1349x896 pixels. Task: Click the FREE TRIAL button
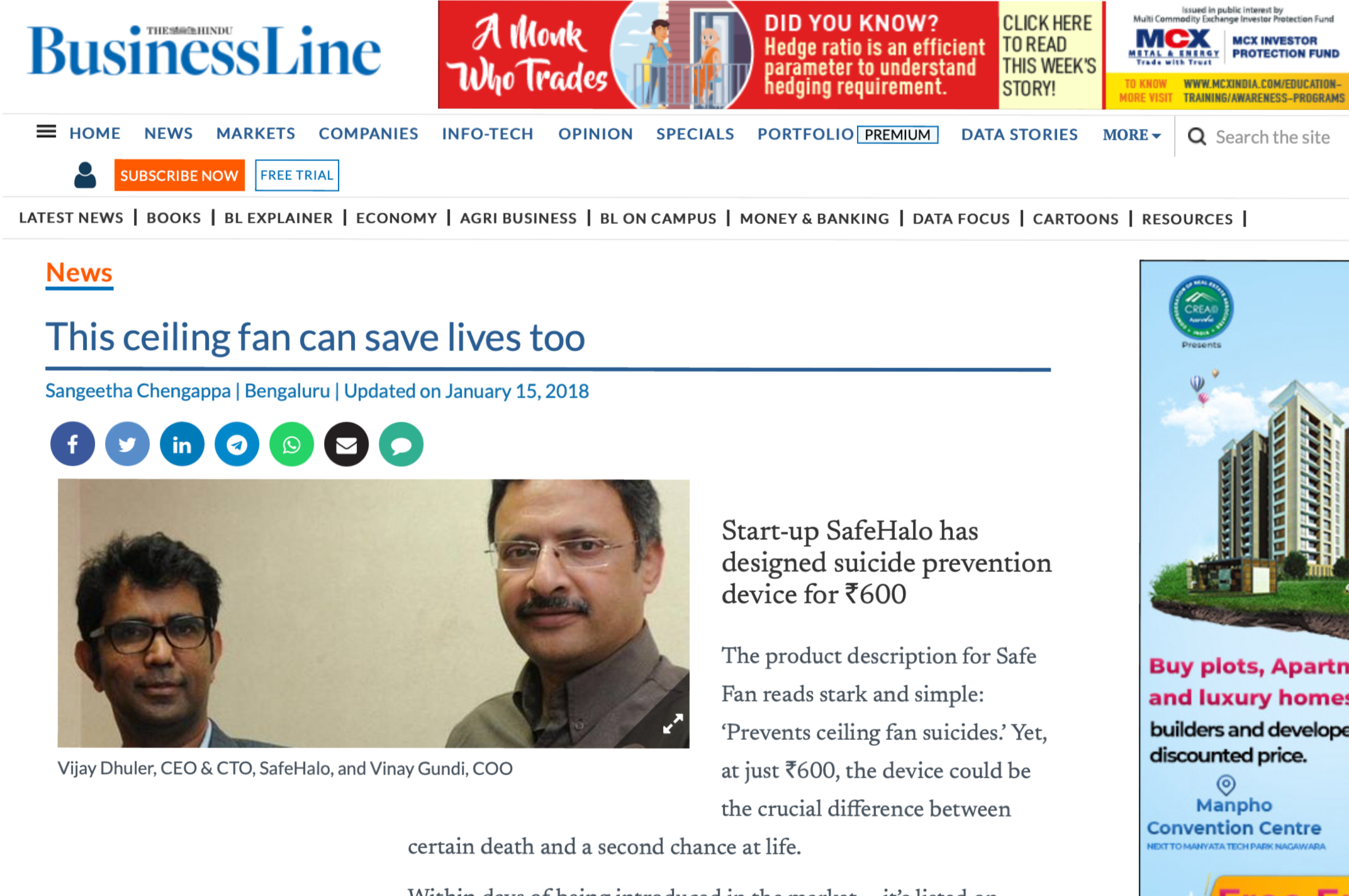click(x=297, y=176)
